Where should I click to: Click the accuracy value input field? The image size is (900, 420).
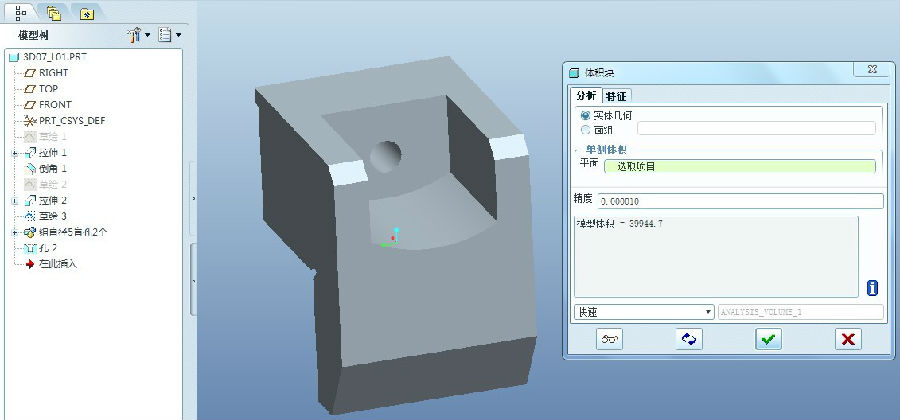tap(740, 201)
